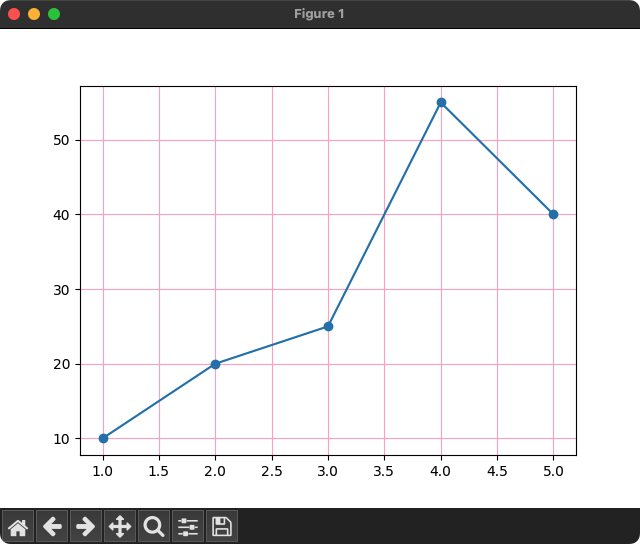Activate the Pan axes tool

tap(120, 526)
